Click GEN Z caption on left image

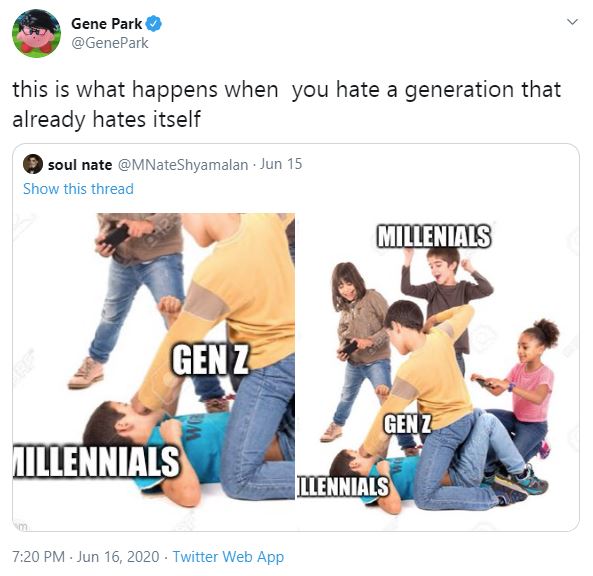click(210, 360)
